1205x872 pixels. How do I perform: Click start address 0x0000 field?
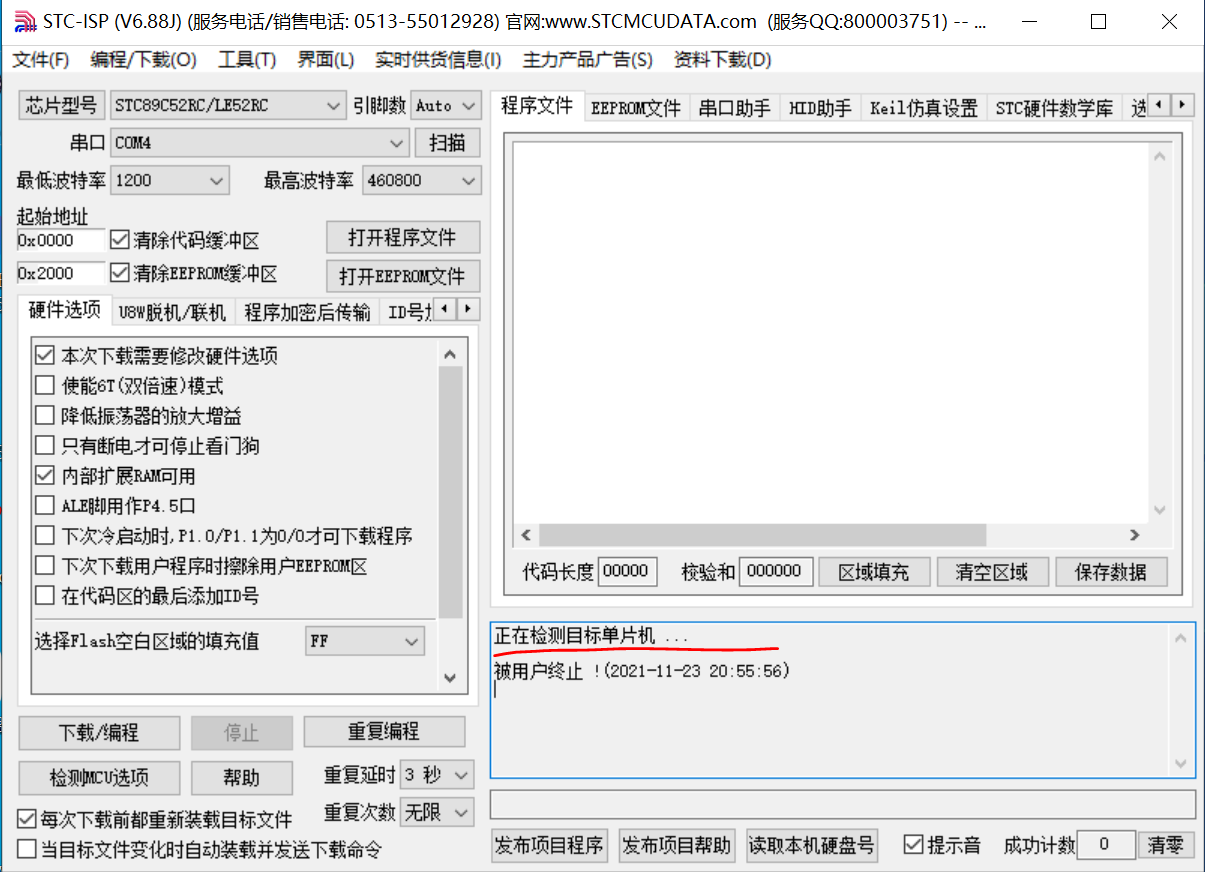[61, 240]
